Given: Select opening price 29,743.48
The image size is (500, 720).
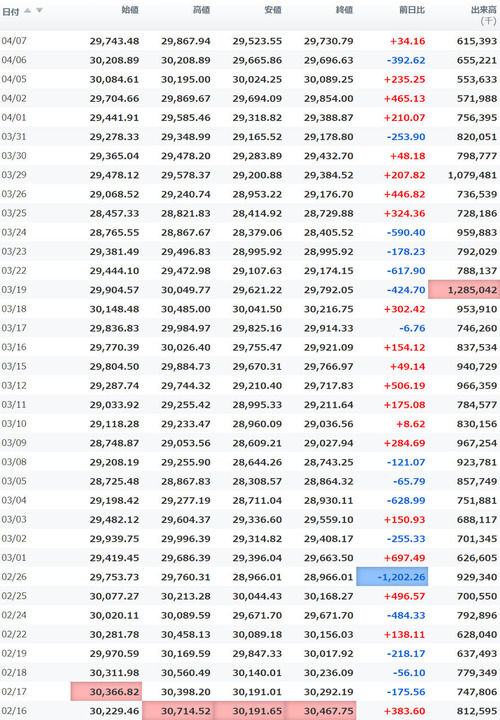Looking at the screenshot, I should pyautogui.click(x=114, y=41).
